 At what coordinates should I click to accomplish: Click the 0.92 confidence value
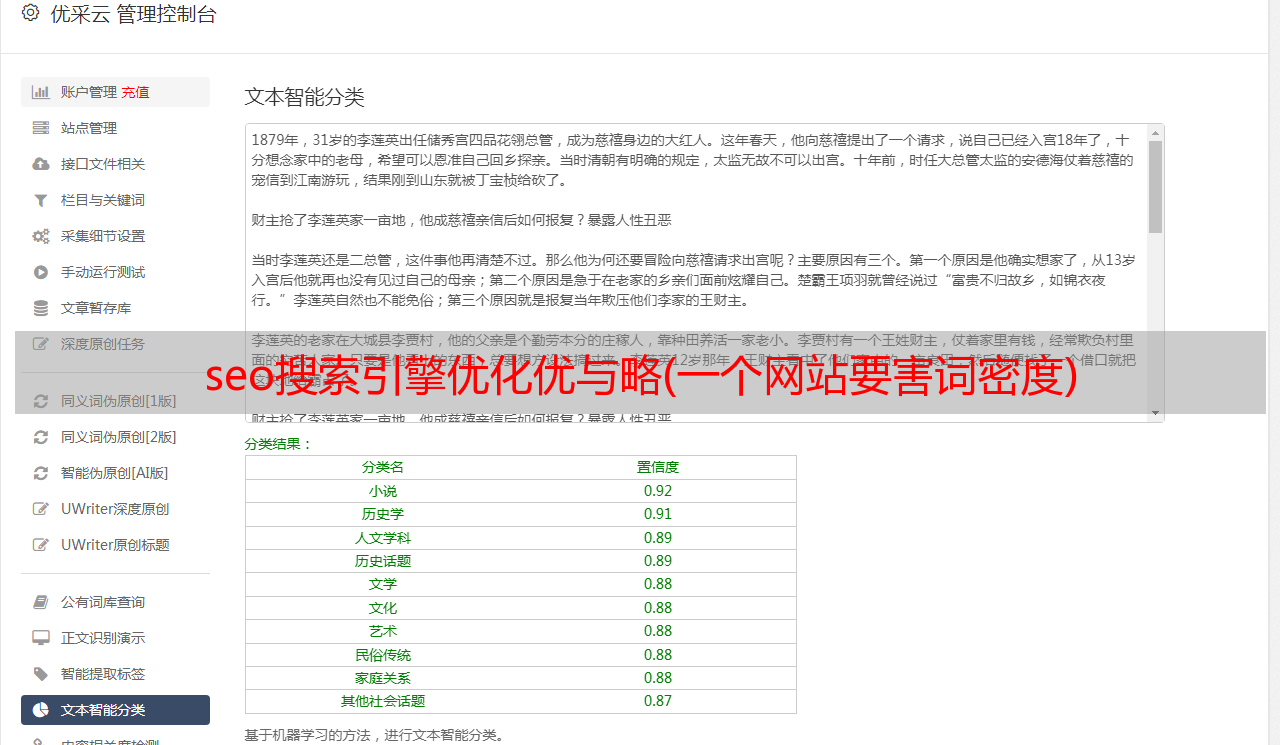tap(658, 491)
